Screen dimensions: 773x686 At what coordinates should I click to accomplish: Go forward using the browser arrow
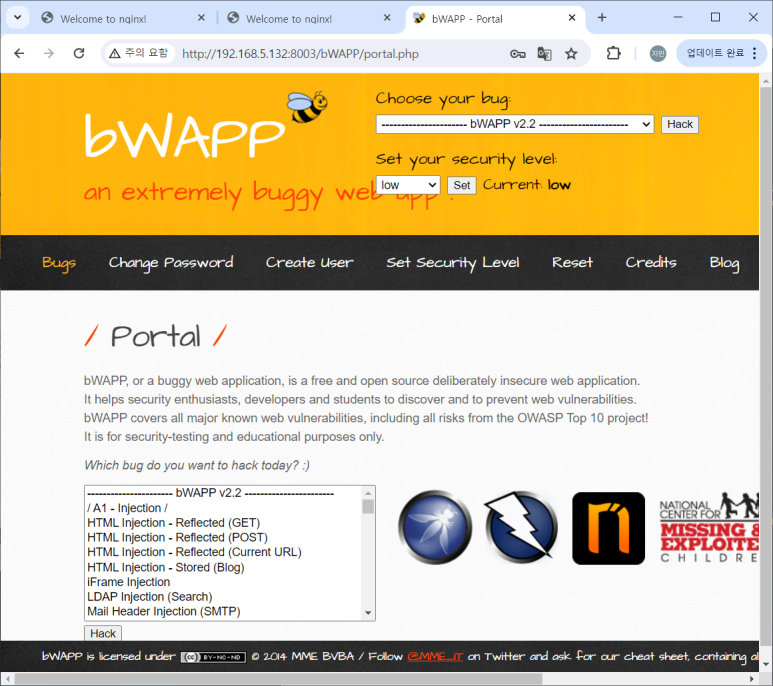coord(49,53)
